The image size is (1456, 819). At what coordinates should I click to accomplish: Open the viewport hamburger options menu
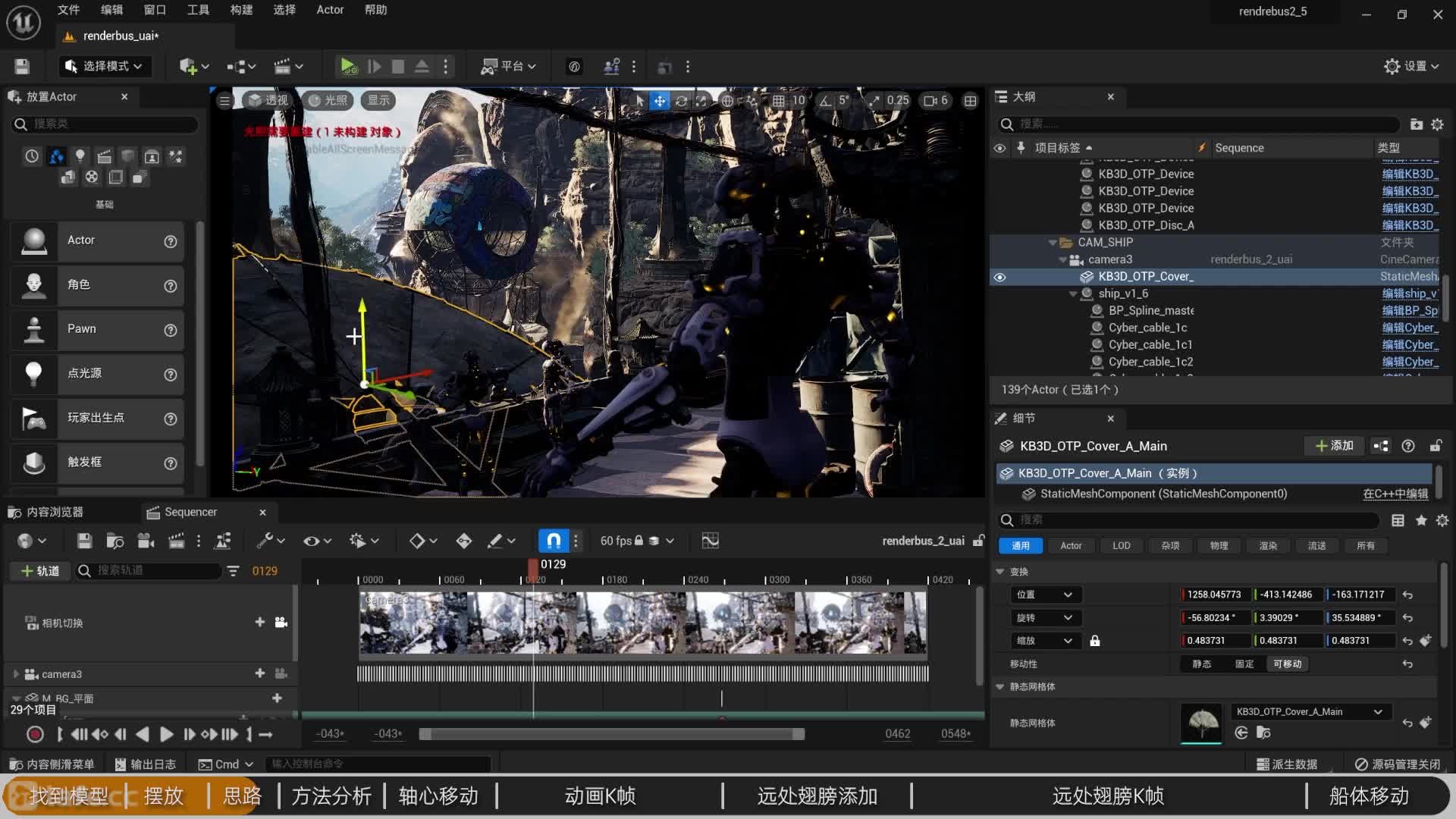pyautogui.click(x=224, y=101)
